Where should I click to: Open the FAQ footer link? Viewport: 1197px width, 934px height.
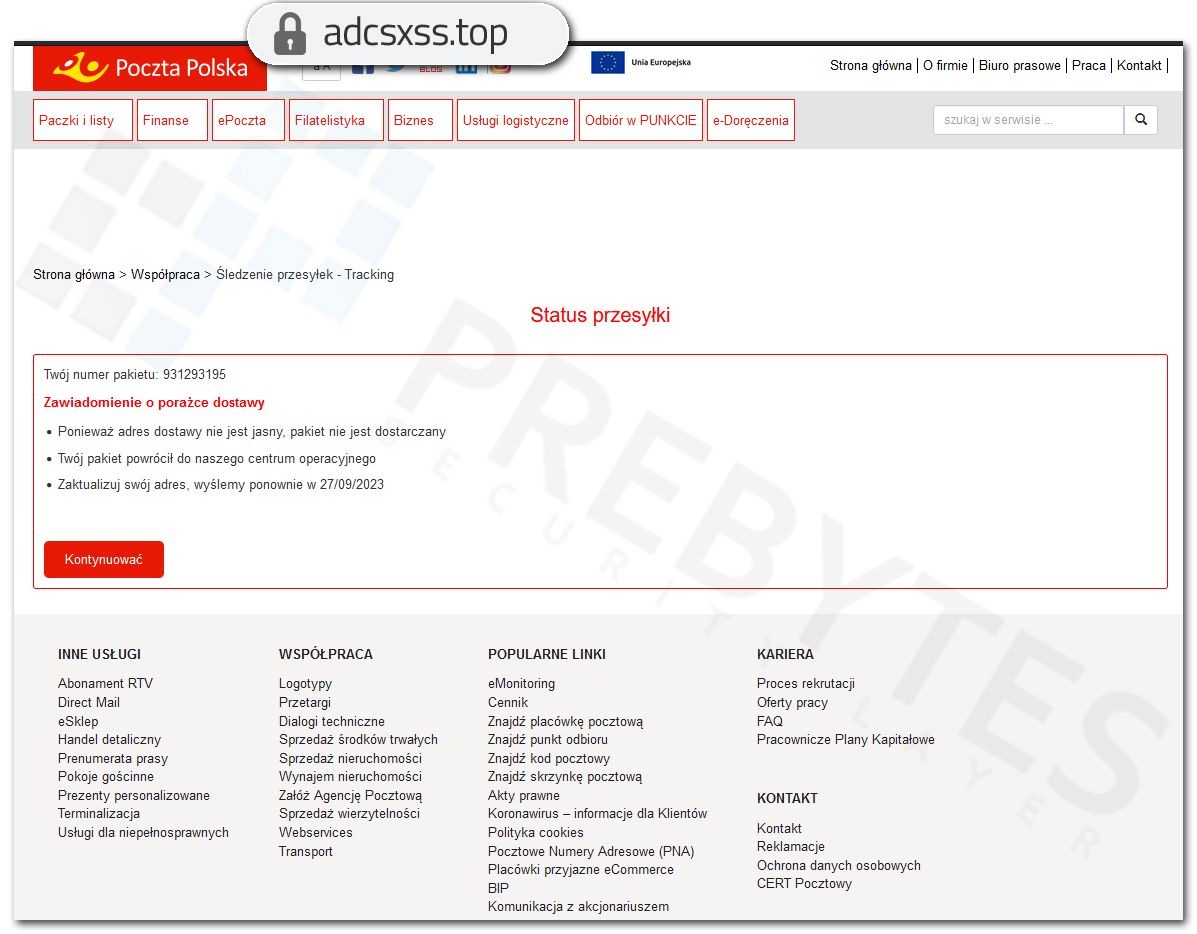pyautogui.click(x=770, y=722)
